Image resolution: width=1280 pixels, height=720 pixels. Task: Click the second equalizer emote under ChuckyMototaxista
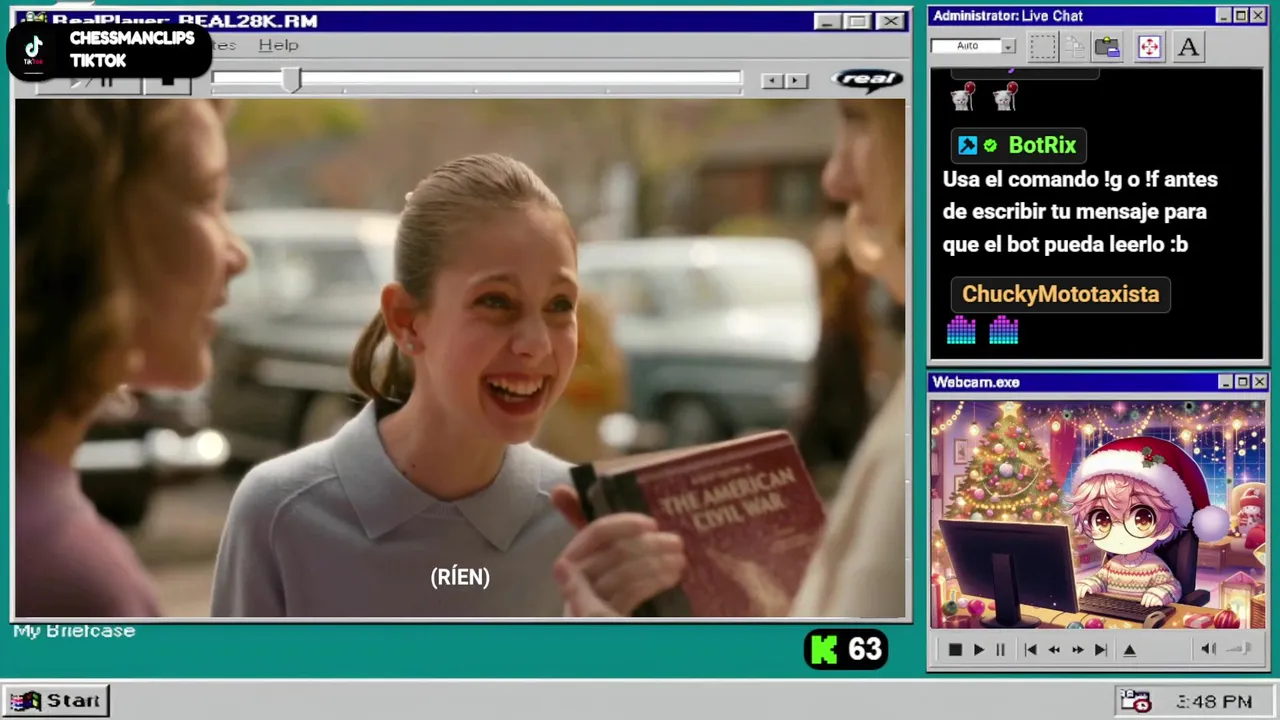(x=1004, y=330)
